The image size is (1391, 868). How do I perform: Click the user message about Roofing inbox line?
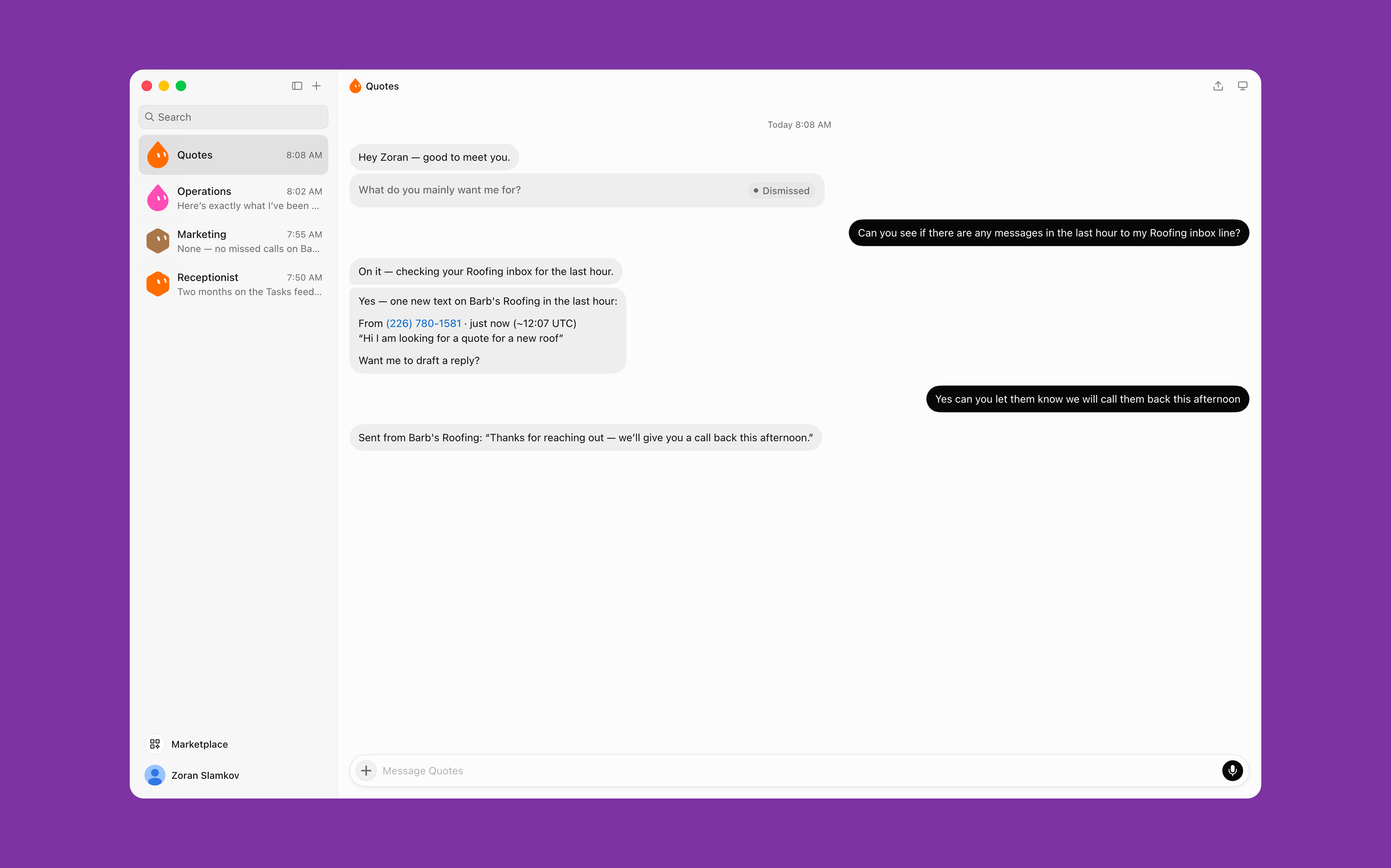[x=1049, y=233]
